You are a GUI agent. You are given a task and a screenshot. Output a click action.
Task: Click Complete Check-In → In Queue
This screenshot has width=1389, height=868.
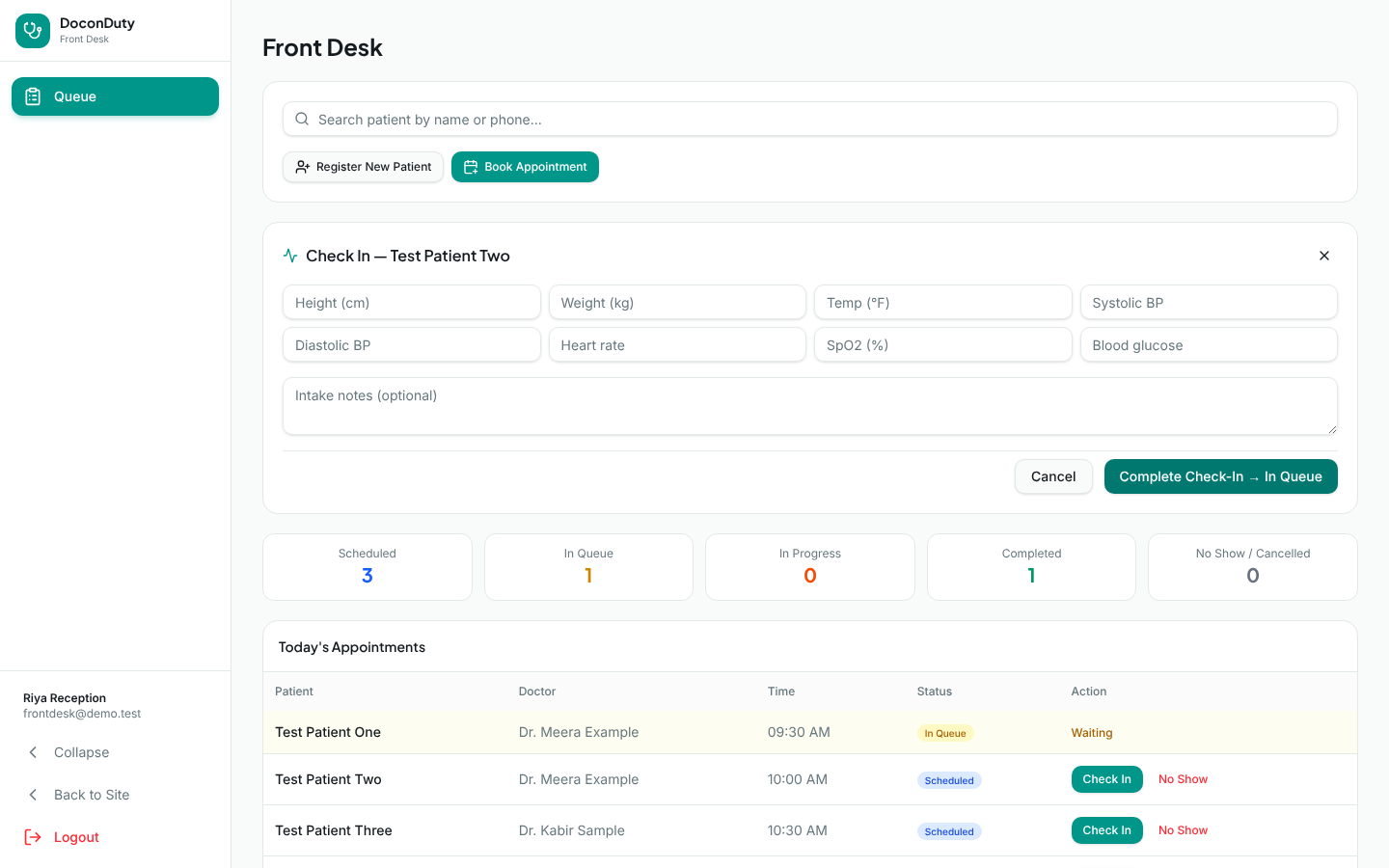click(x=1221, y=476)
